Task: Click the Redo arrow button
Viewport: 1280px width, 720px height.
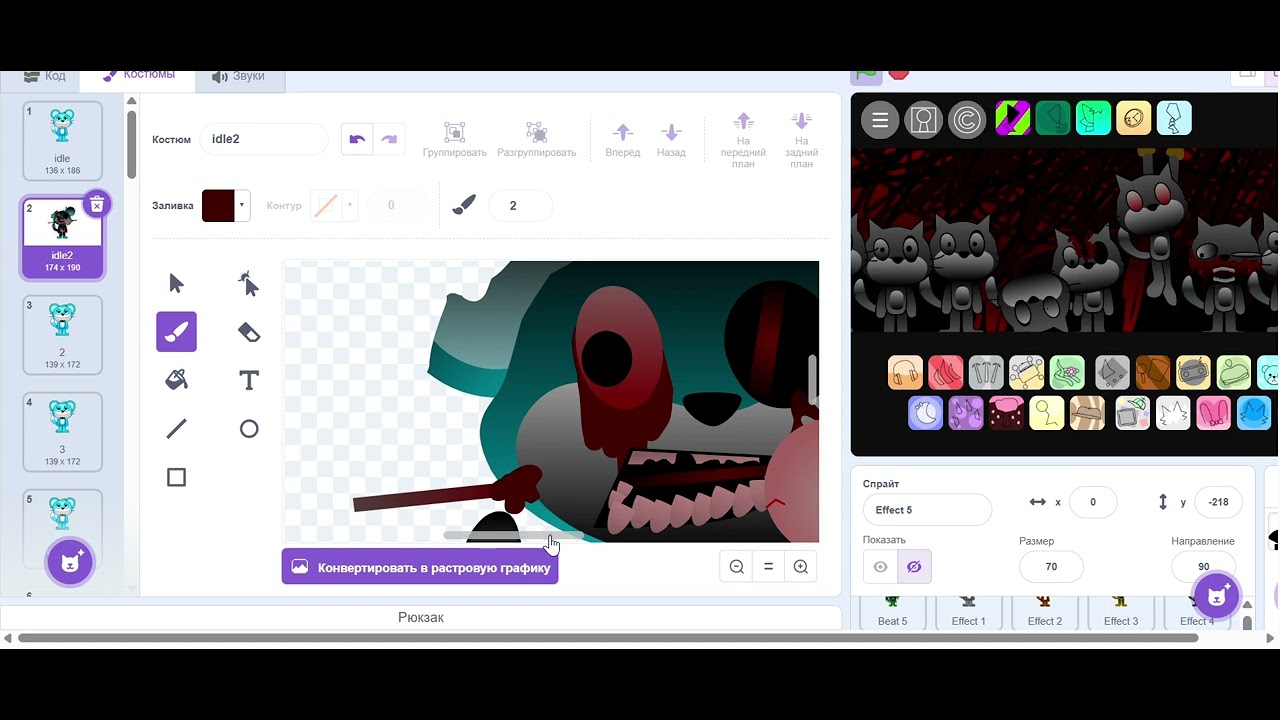Action: [389, 139]
